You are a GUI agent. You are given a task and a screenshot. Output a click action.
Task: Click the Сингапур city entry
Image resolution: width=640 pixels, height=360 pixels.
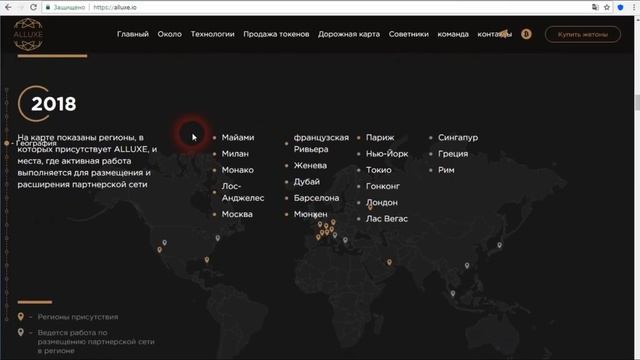[458, 138]
